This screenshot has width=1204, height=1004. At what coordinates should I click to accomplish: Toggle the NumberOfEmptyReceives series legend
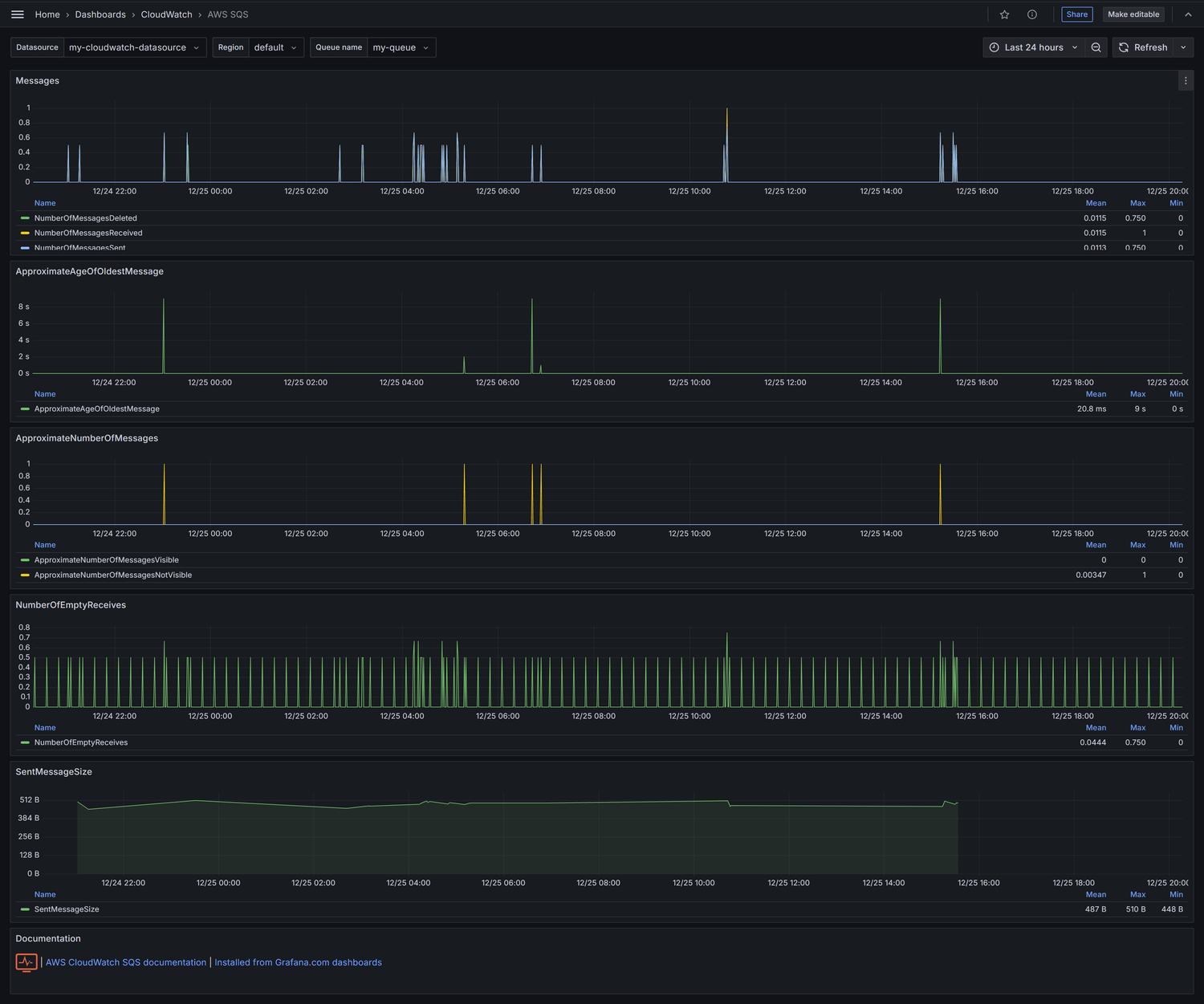tap(80, 742)
